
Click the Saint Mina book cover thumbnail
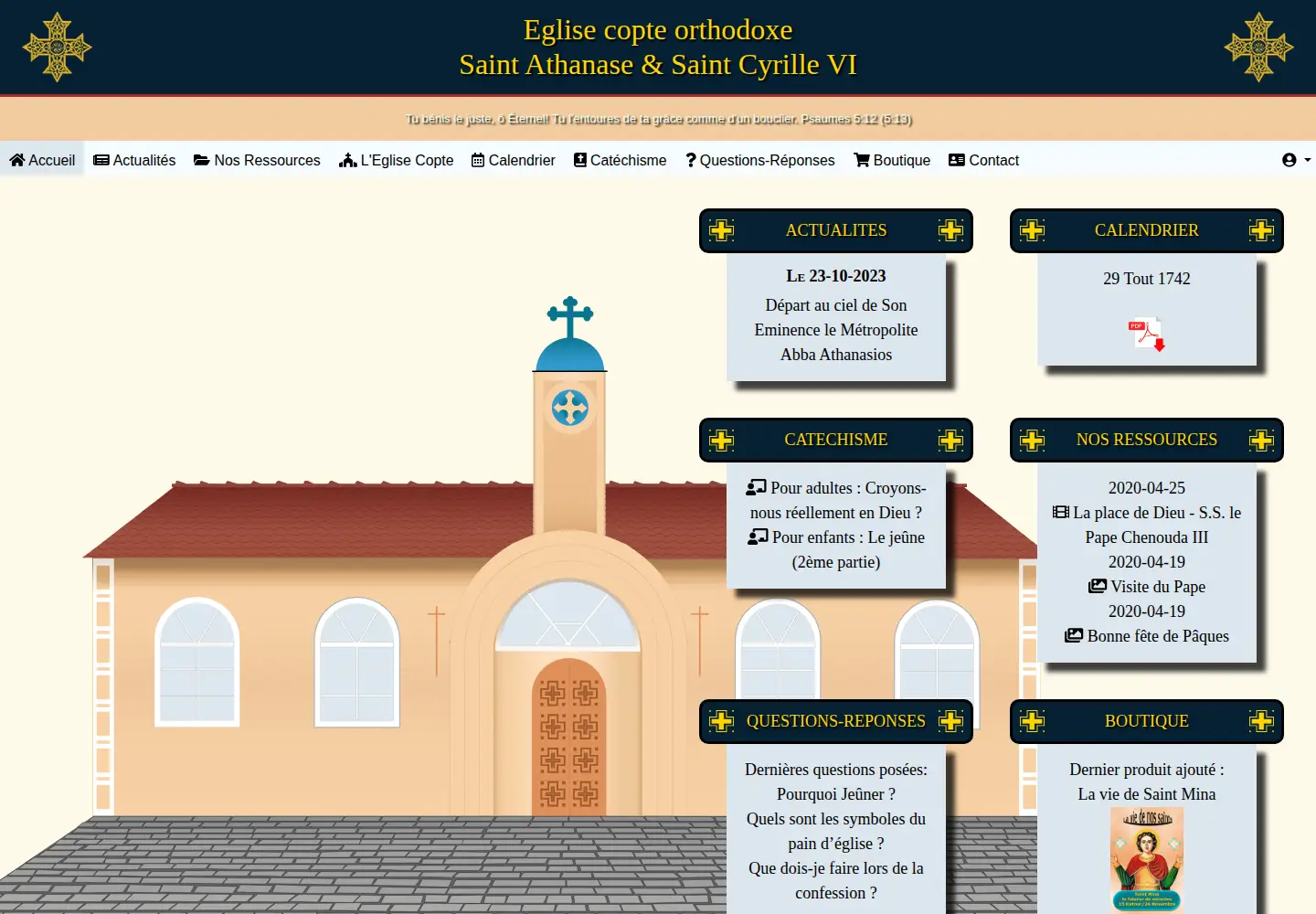1147,860
